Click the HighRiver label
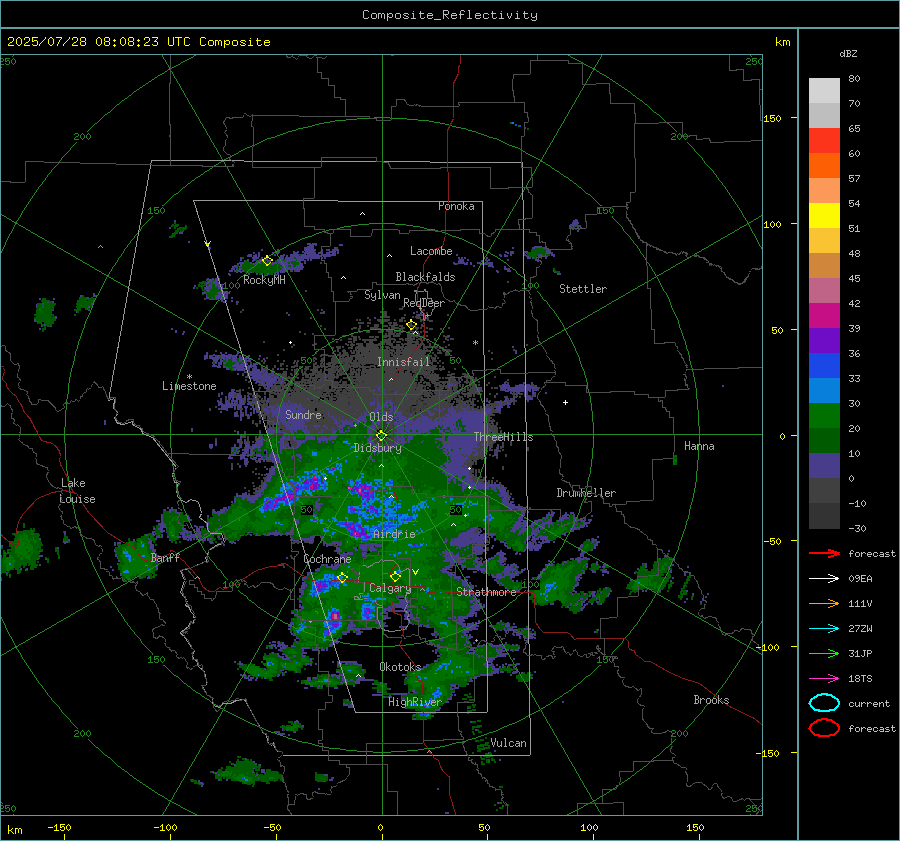This screenshot has width=900, height=841. tap(415, 702)
